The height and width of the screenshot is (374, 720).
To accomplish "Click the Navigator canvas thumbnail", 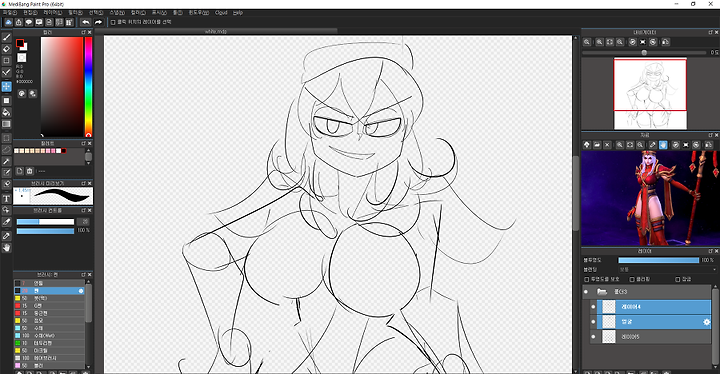I will [650, 94].
